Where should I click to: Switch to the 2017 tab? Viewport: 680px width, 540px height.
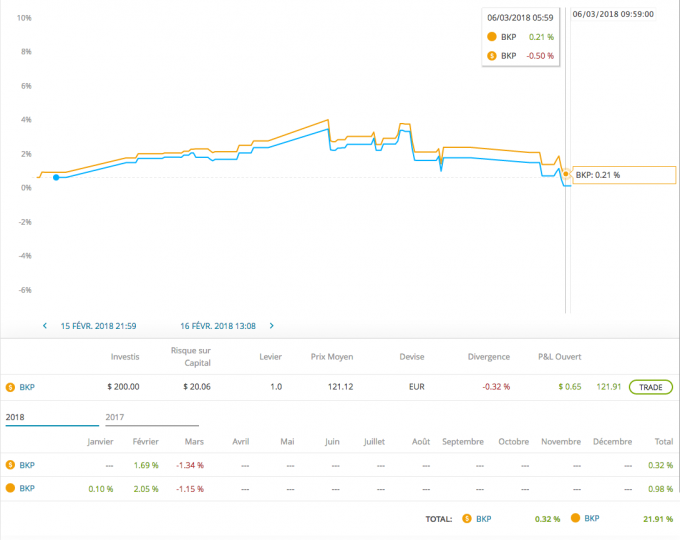(152, 417)
